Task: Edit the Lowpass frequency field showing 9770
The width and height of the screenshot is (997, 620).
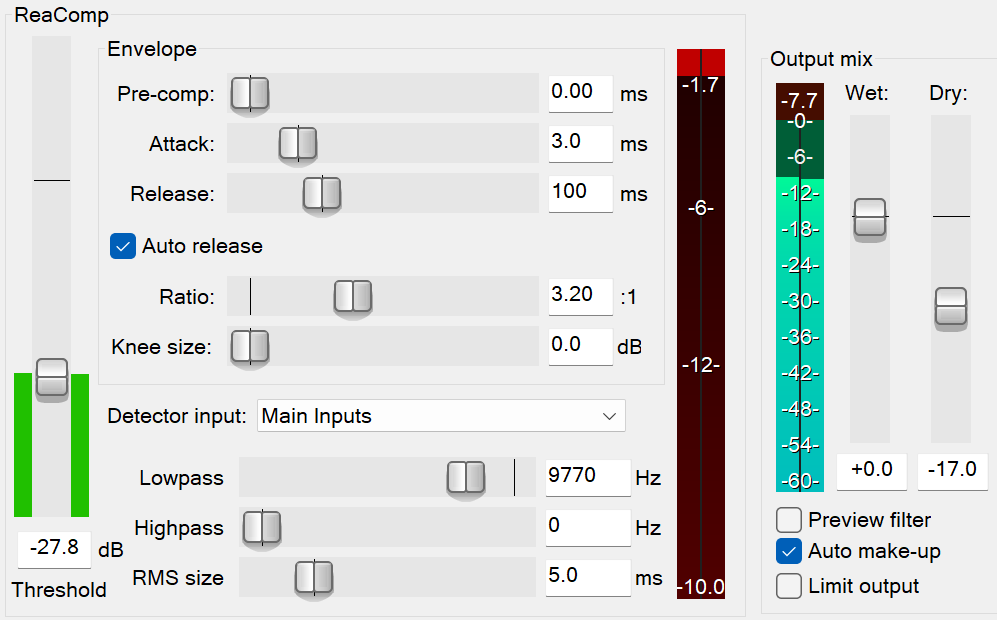Action: click(588, 478)
